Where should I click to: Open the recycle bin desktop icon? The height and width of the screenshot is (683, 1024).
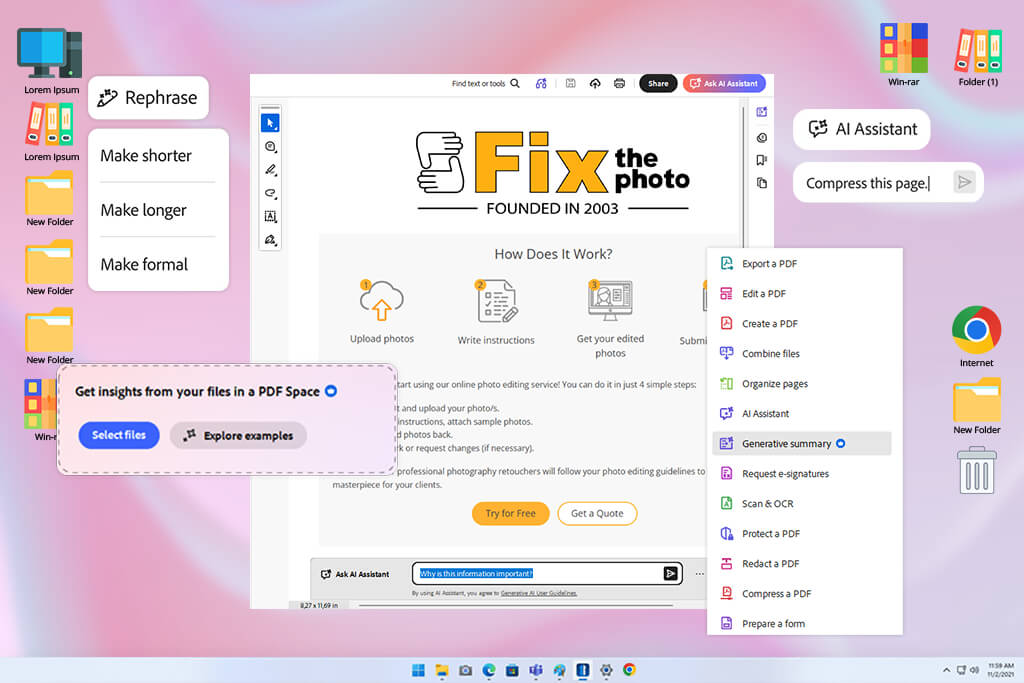(x=977, y=470)
